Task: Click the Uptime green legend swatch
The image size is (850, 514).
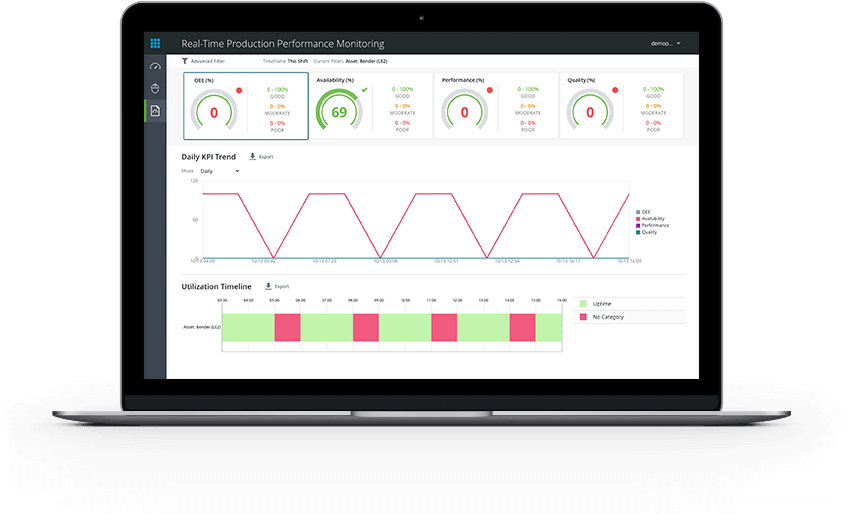Action: [x=583, y=304]
